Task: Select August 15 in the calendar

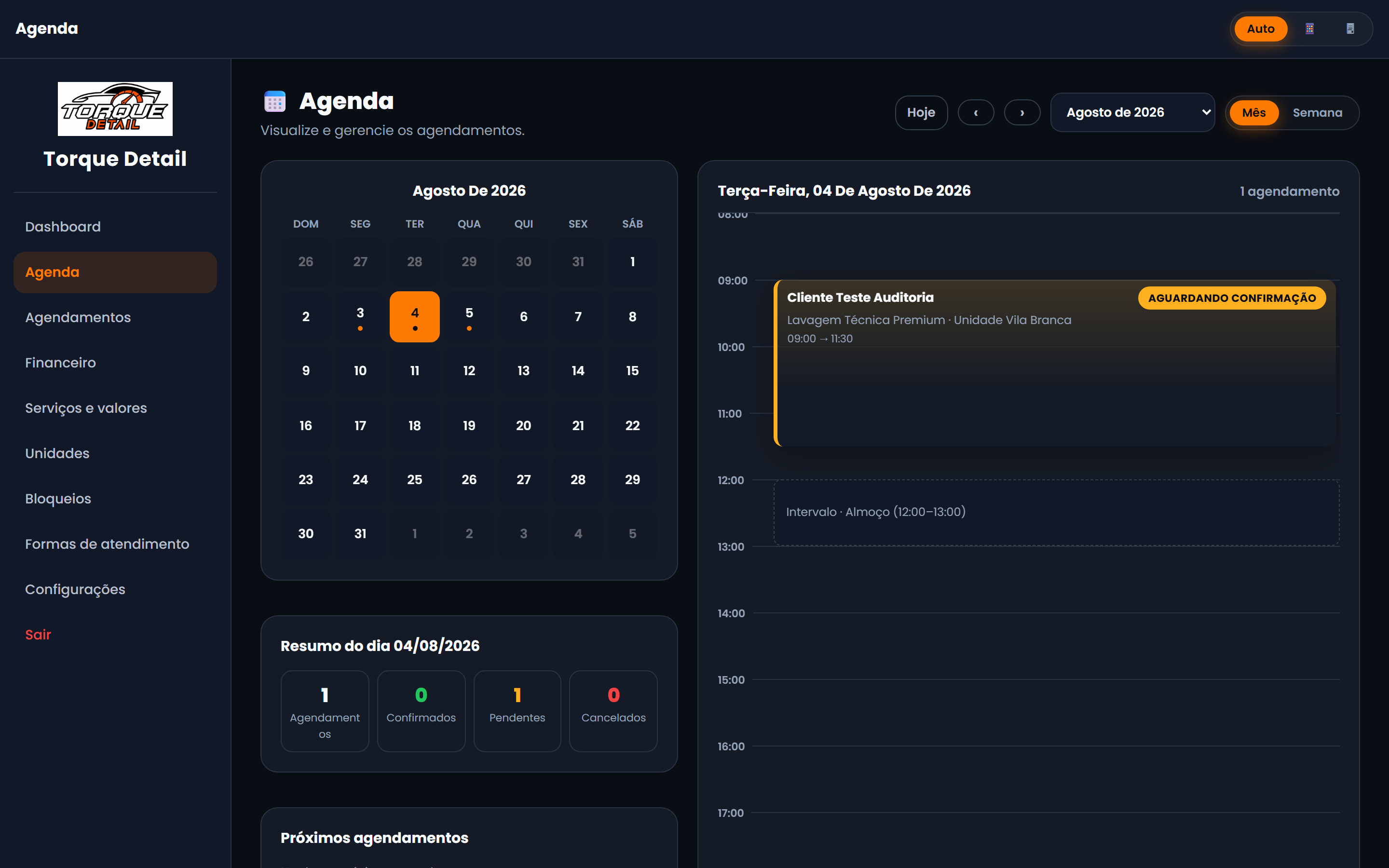Action: point(632,371)
